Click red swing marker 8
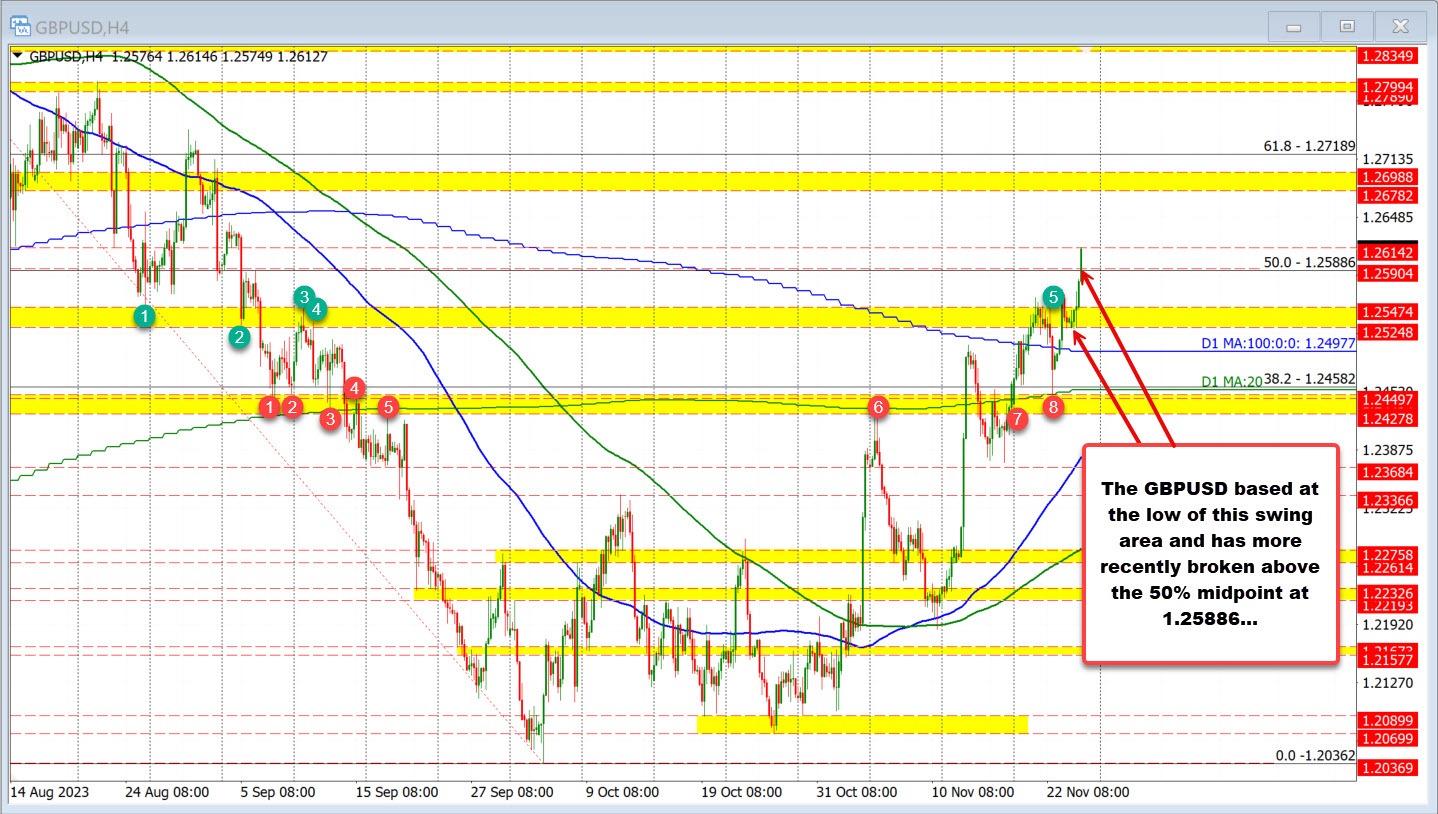The width and height of the screenshot is (1438, 814). (1052, 407)
